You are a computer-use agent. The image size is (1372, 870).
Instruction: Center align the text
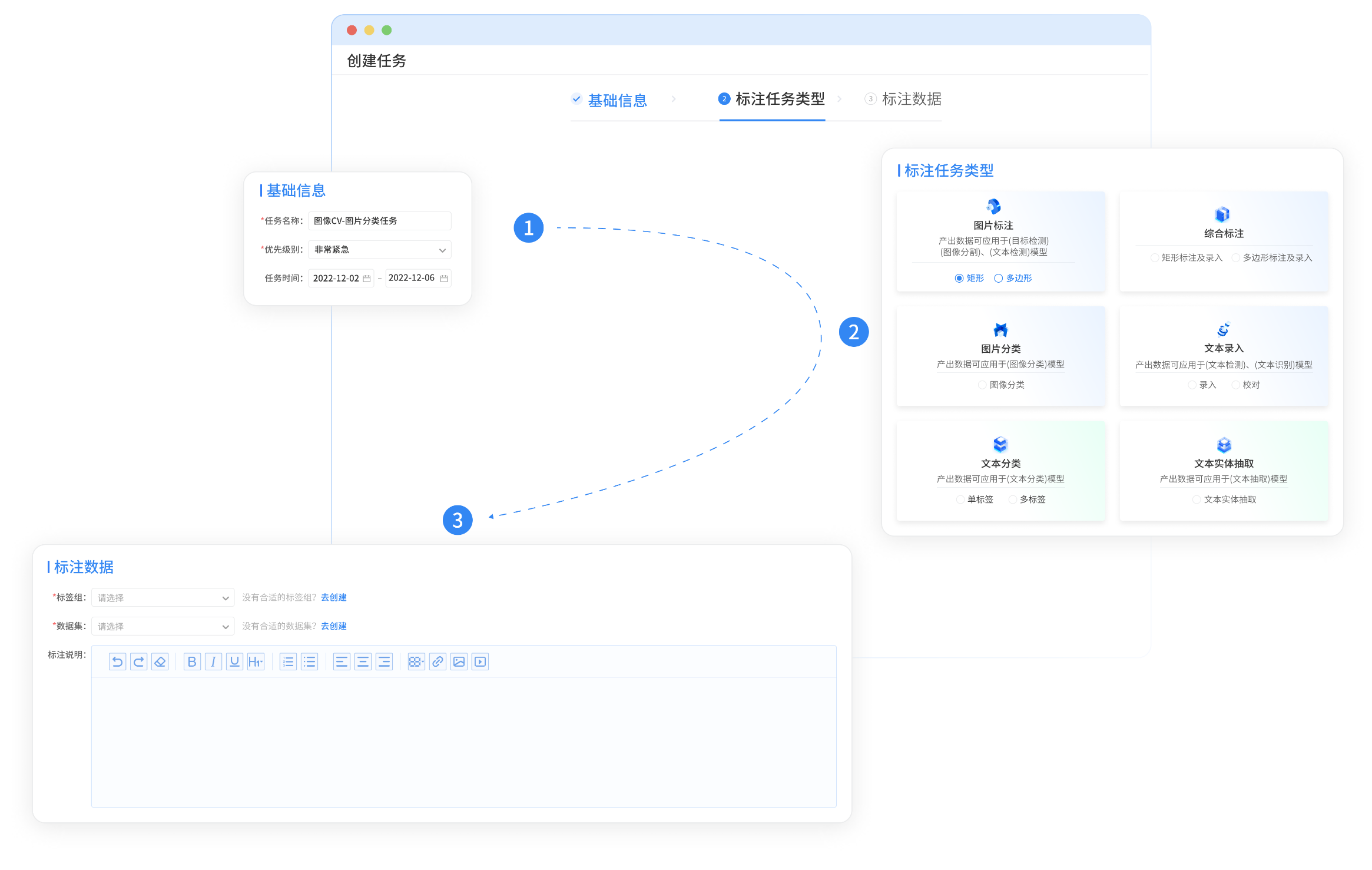[x=363, y=662]
